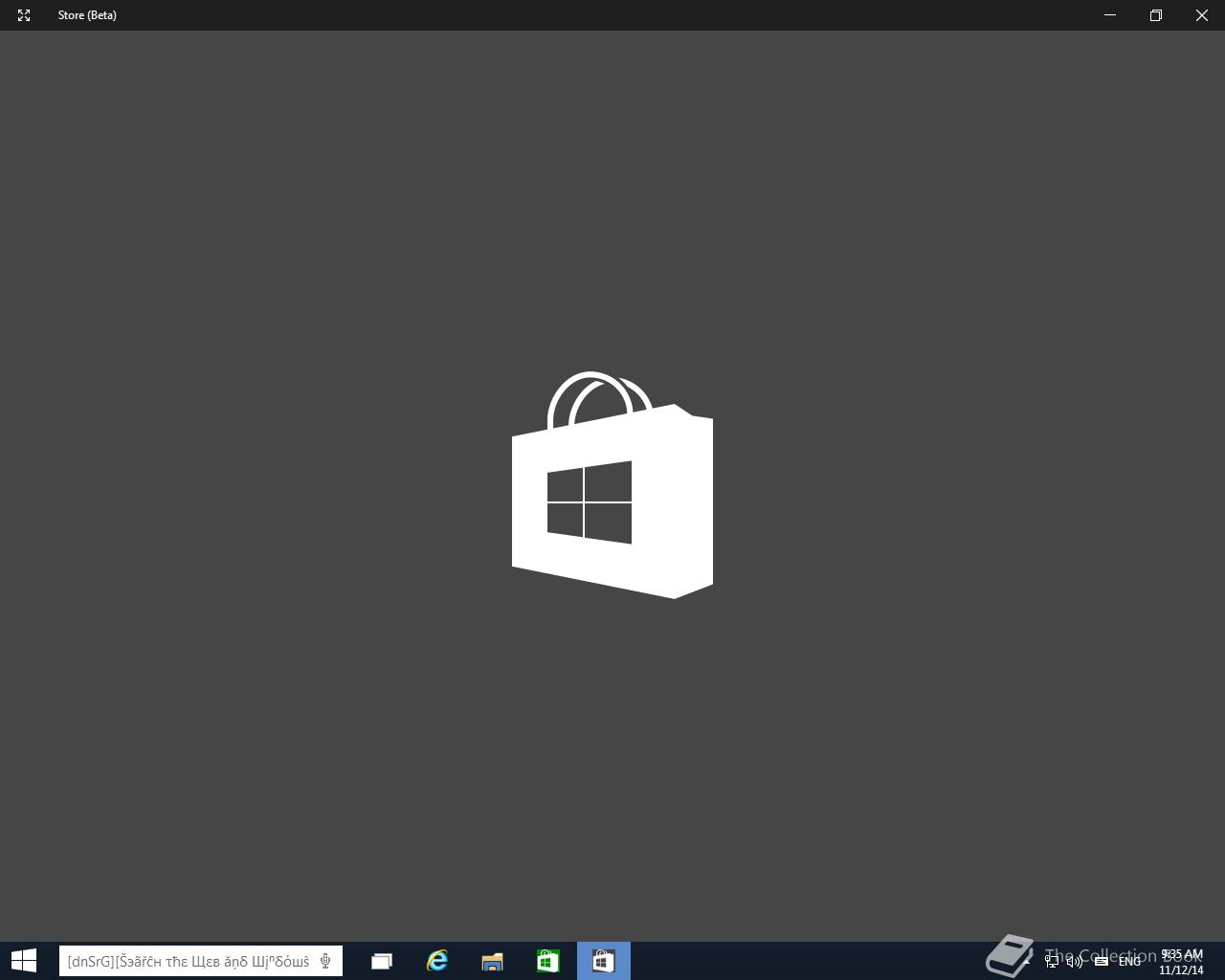Change input language via ENG indicator
The height and width of the screenshot is (980, 1225).
[x=1129, y=961]
